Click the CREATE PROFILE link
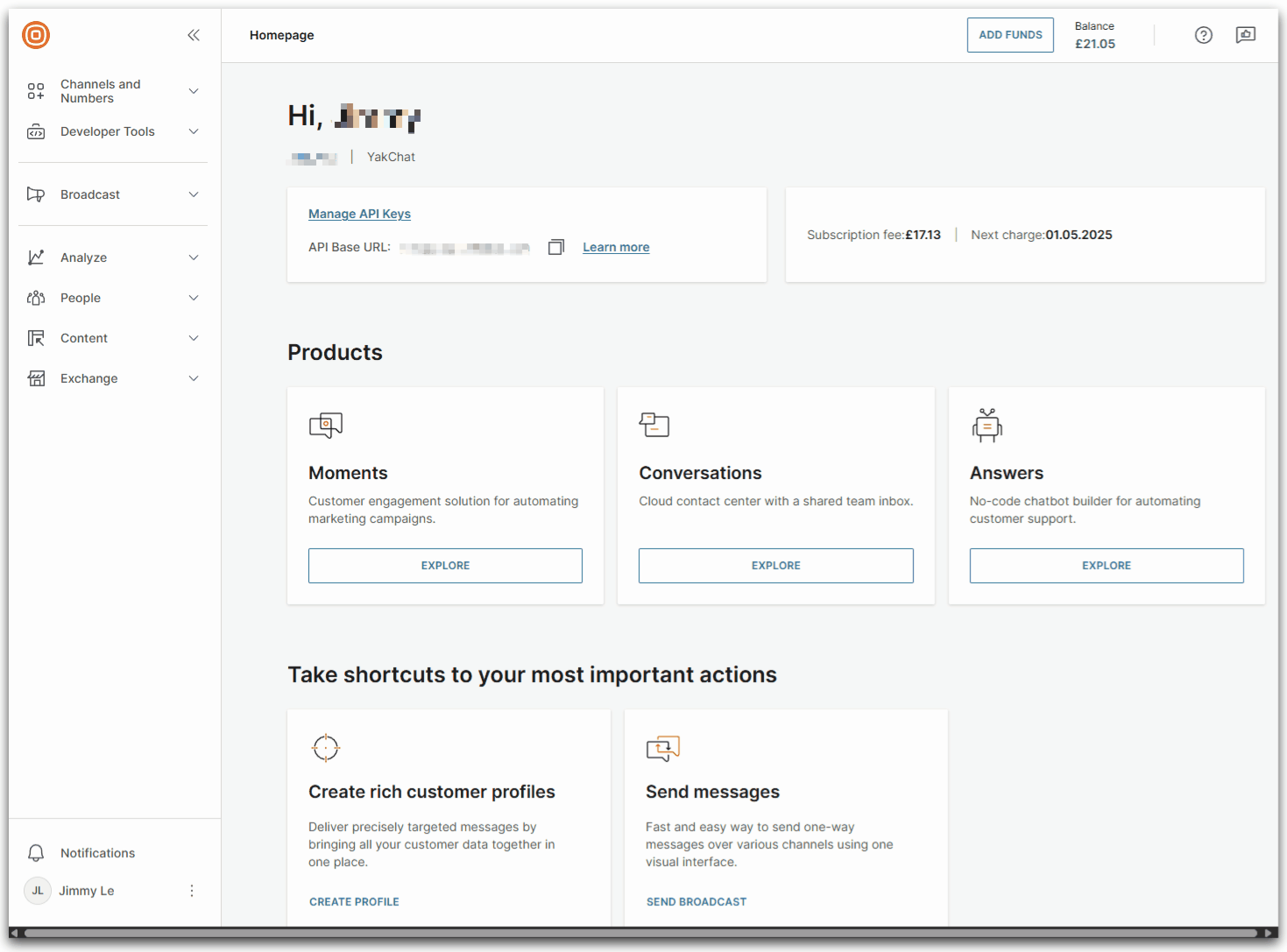The height and width of the screenshot is (952, 1287). coord(354,902)
